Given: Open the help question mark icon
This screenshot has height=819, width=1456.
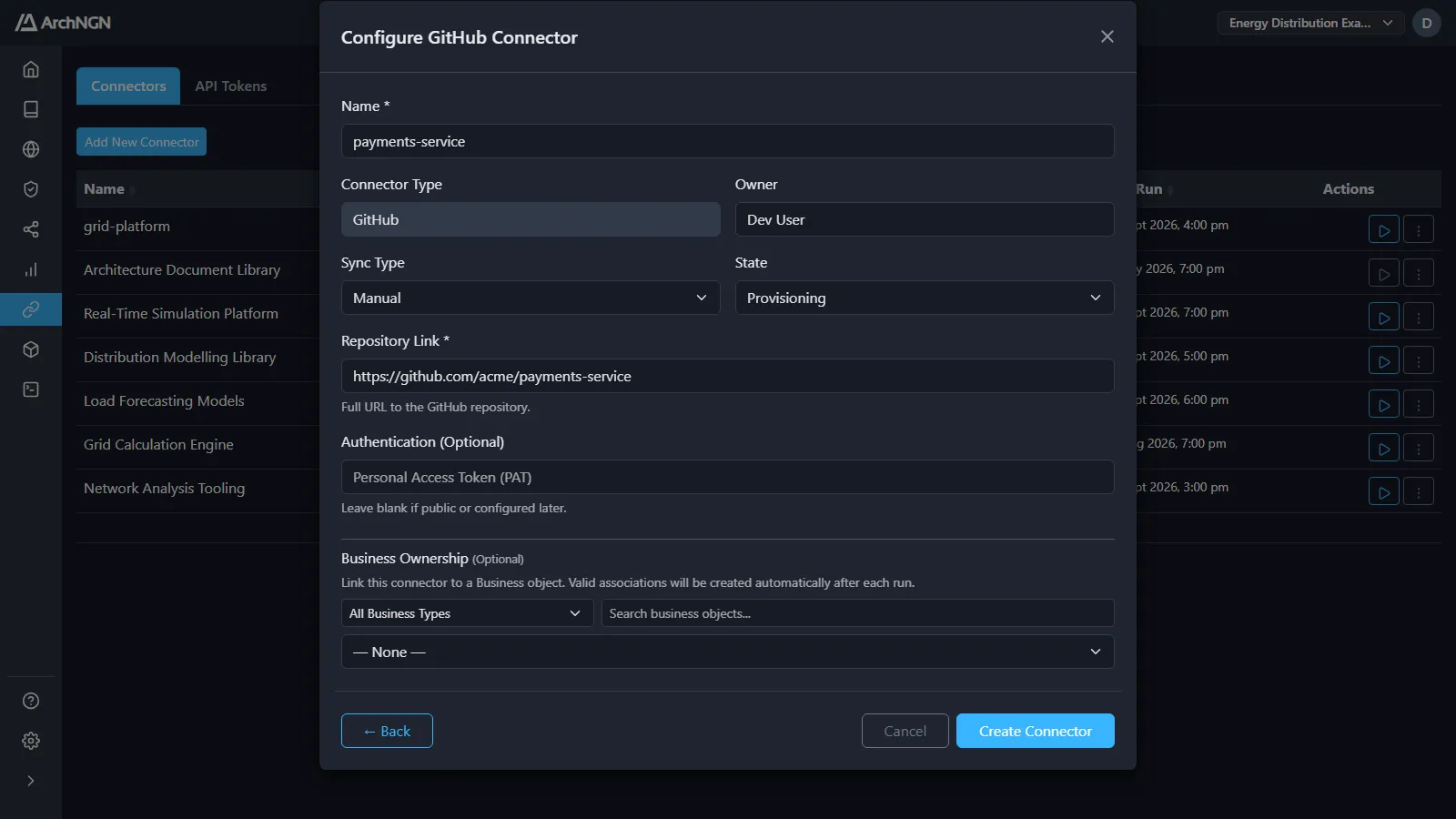Looking at the screenshot, I should (31, 701).
